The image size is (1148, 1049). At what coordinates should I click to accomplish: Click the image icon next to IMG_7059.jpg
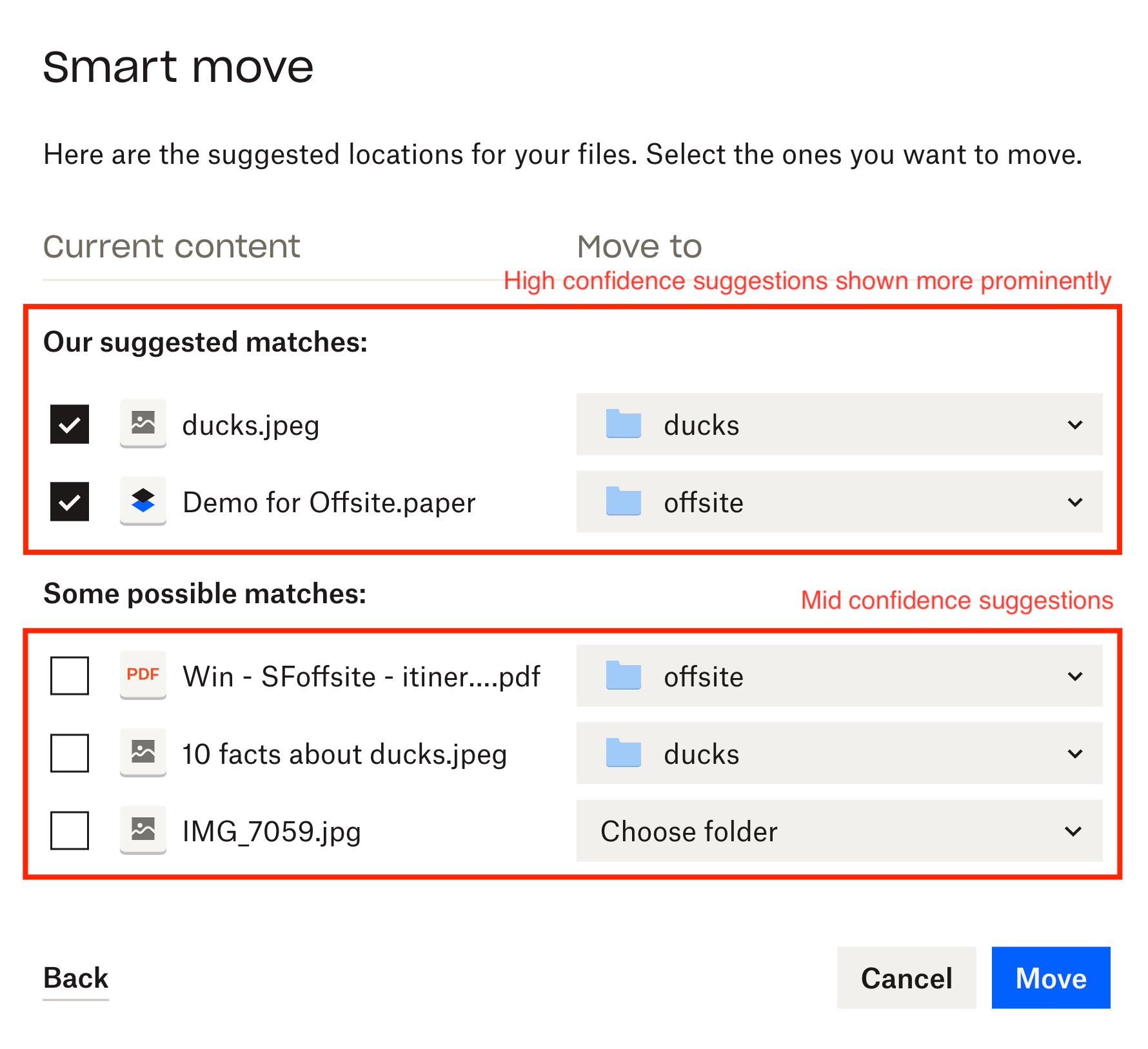pyautogui.click(x=143, y=832)
